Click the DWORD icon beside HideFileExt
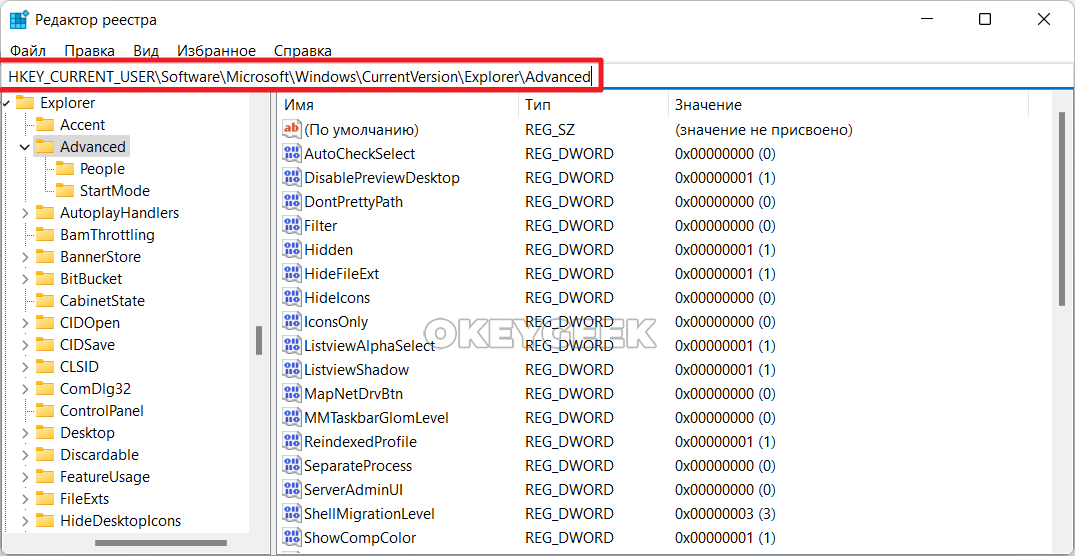This screenshot has height=556, width=1075. tap(292, 274)
